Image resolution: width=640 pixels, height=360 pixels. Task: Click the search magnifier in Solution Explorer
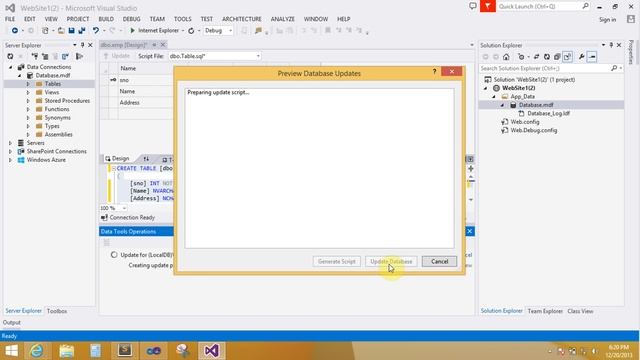coord(614,68)
